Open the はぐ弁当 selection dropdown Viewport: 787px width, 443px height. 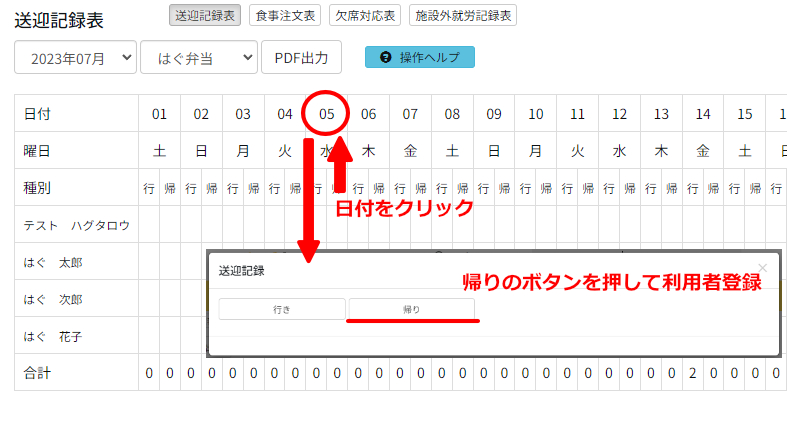pyautogui.click(x=198, y=58)
